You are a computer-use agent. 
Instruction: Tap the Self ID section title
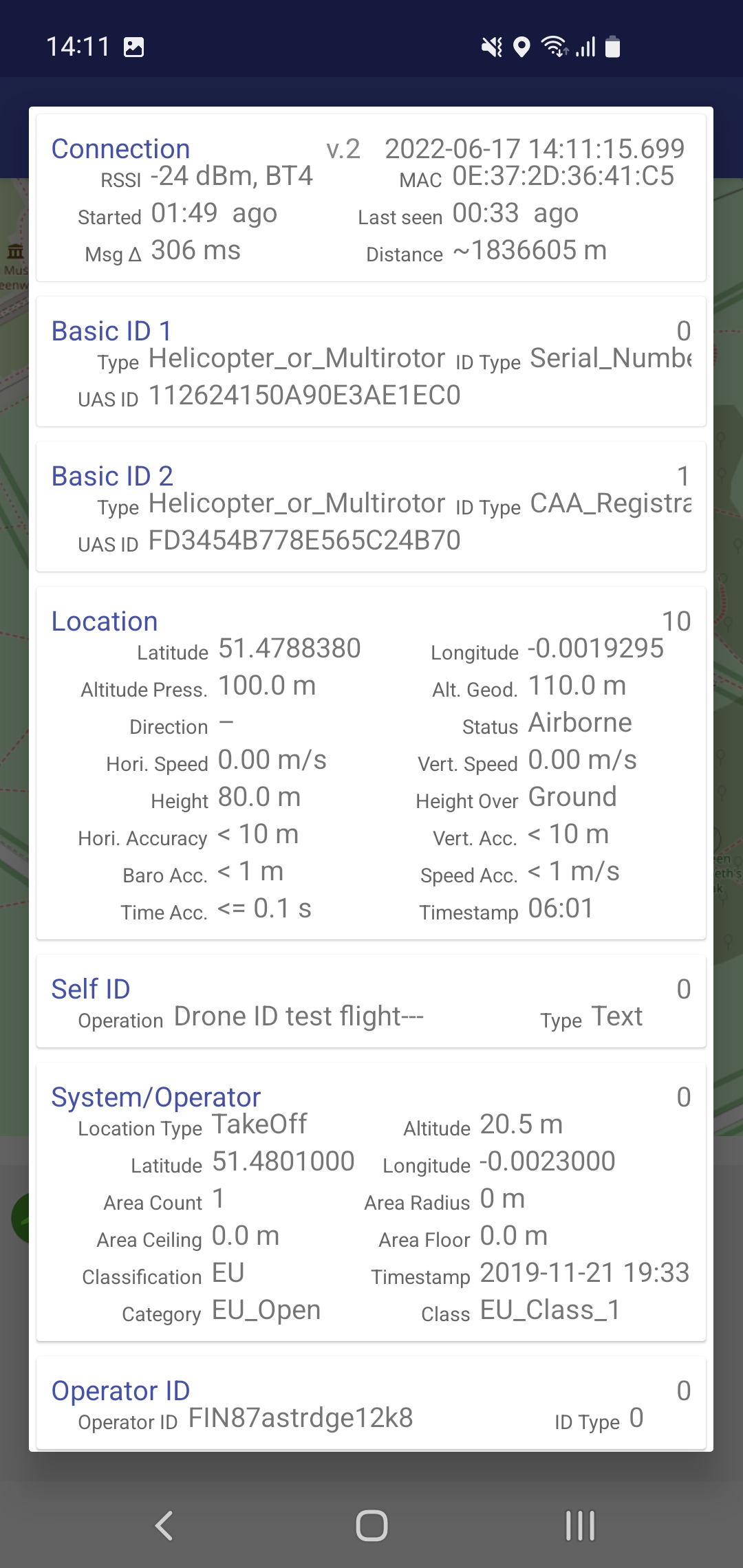click(91, 989)
